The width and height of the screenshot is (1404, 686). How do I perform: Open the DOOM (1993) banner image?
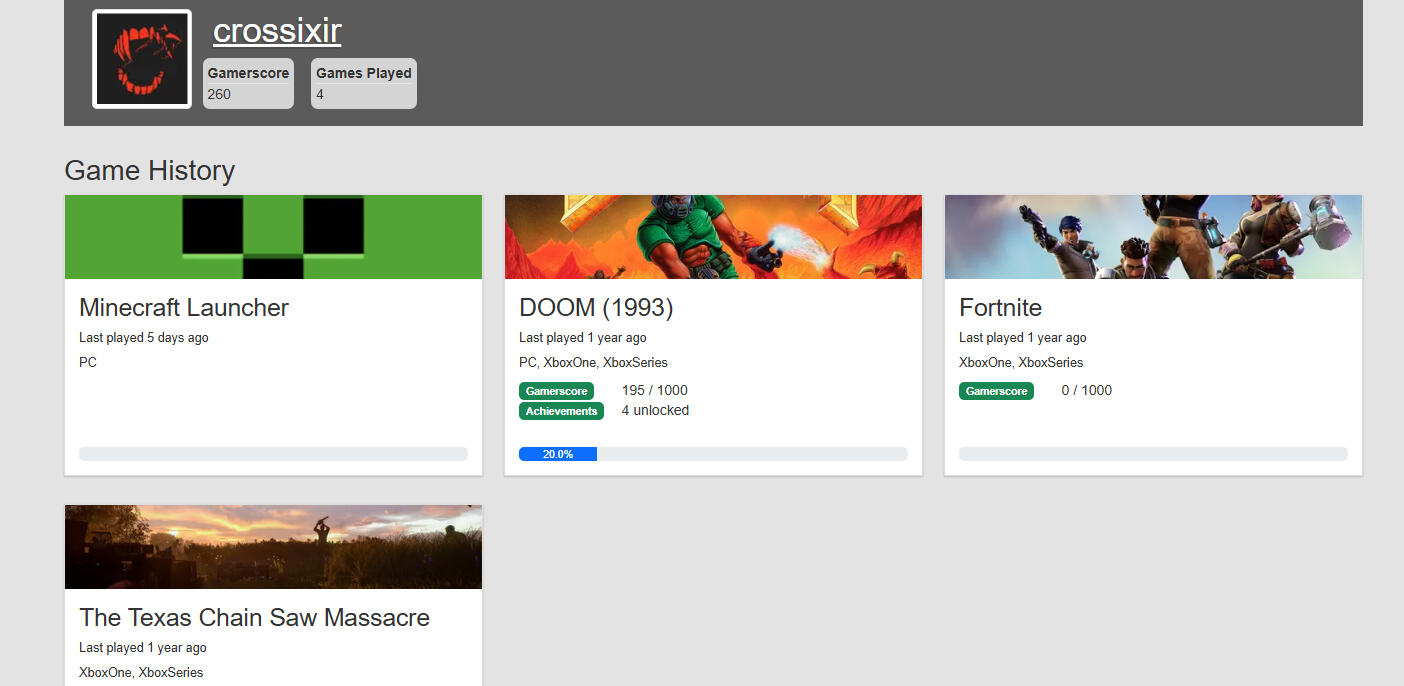click(x=713, y=237)
